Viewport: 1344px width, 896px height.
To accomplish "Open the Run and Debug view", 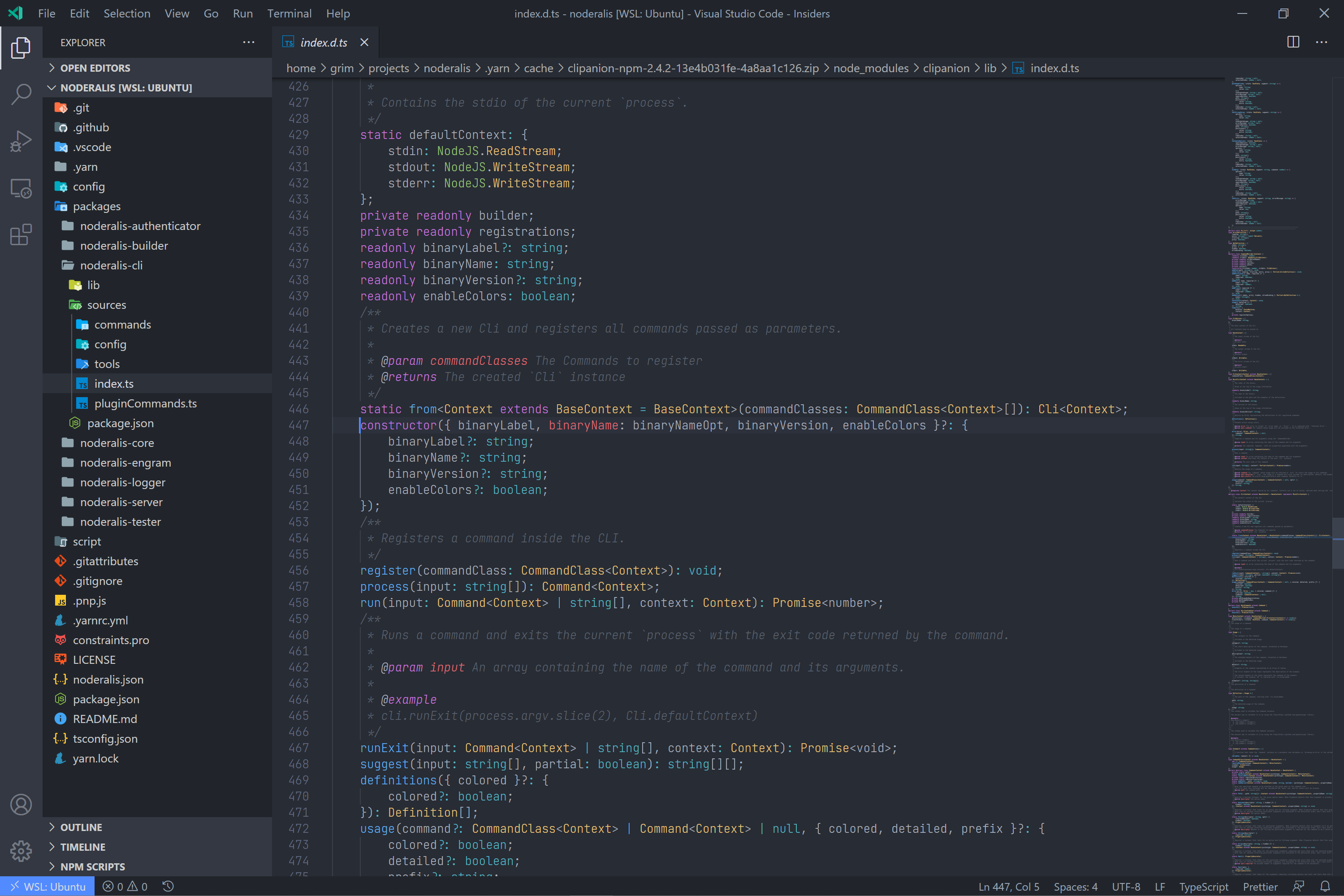I will (21, 141).
